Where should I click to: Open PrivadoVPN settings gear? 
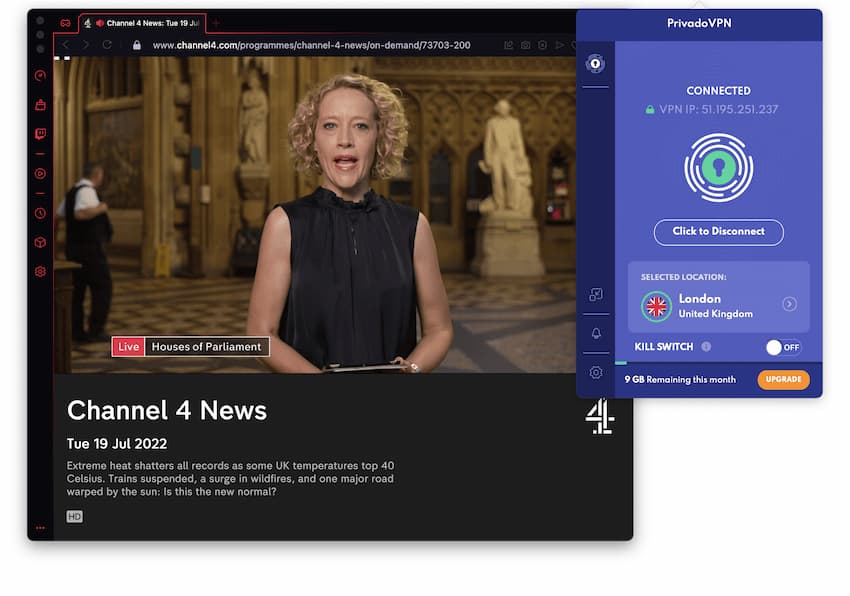click(x=596, y=373)
